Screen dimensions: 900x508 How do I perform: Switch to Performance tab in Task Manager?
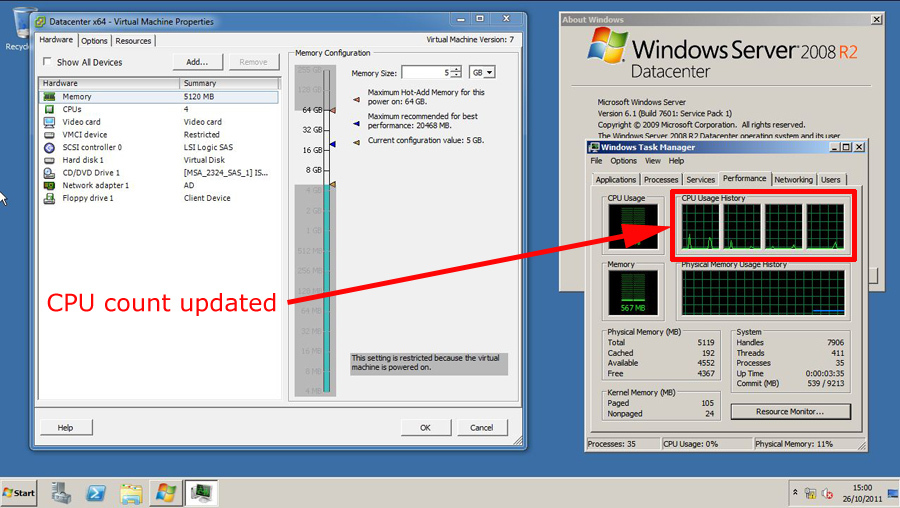coord(744,179)
